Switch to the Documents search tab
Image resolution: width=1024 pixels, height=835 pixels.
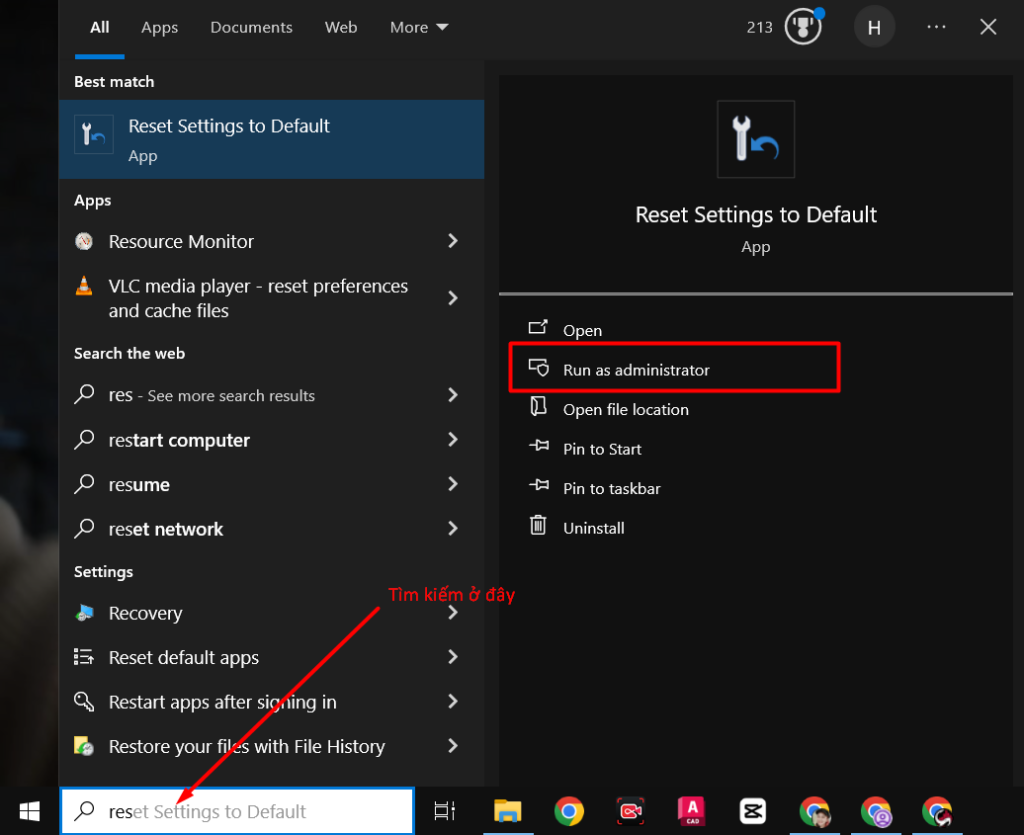coord(251,28)
